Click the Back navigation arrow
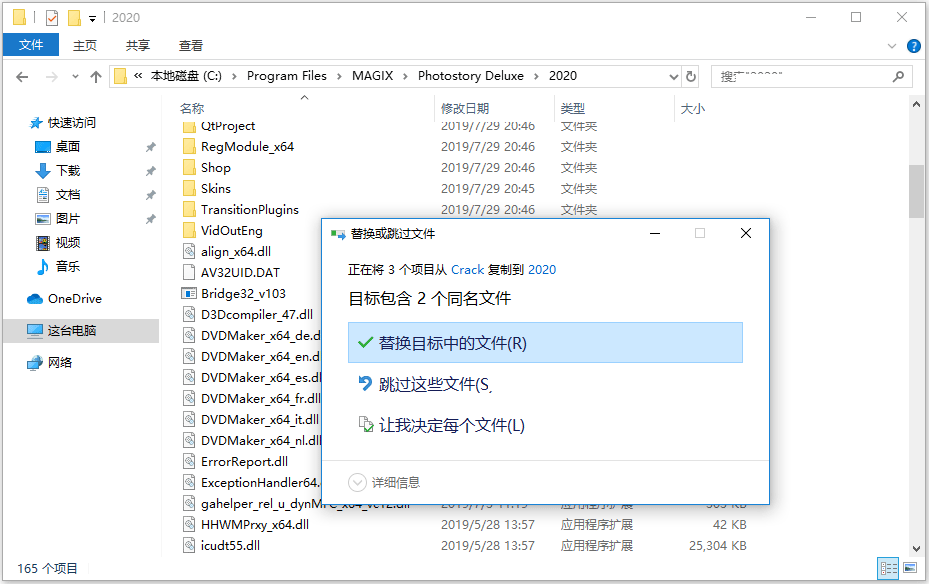 tap(22, 76)
